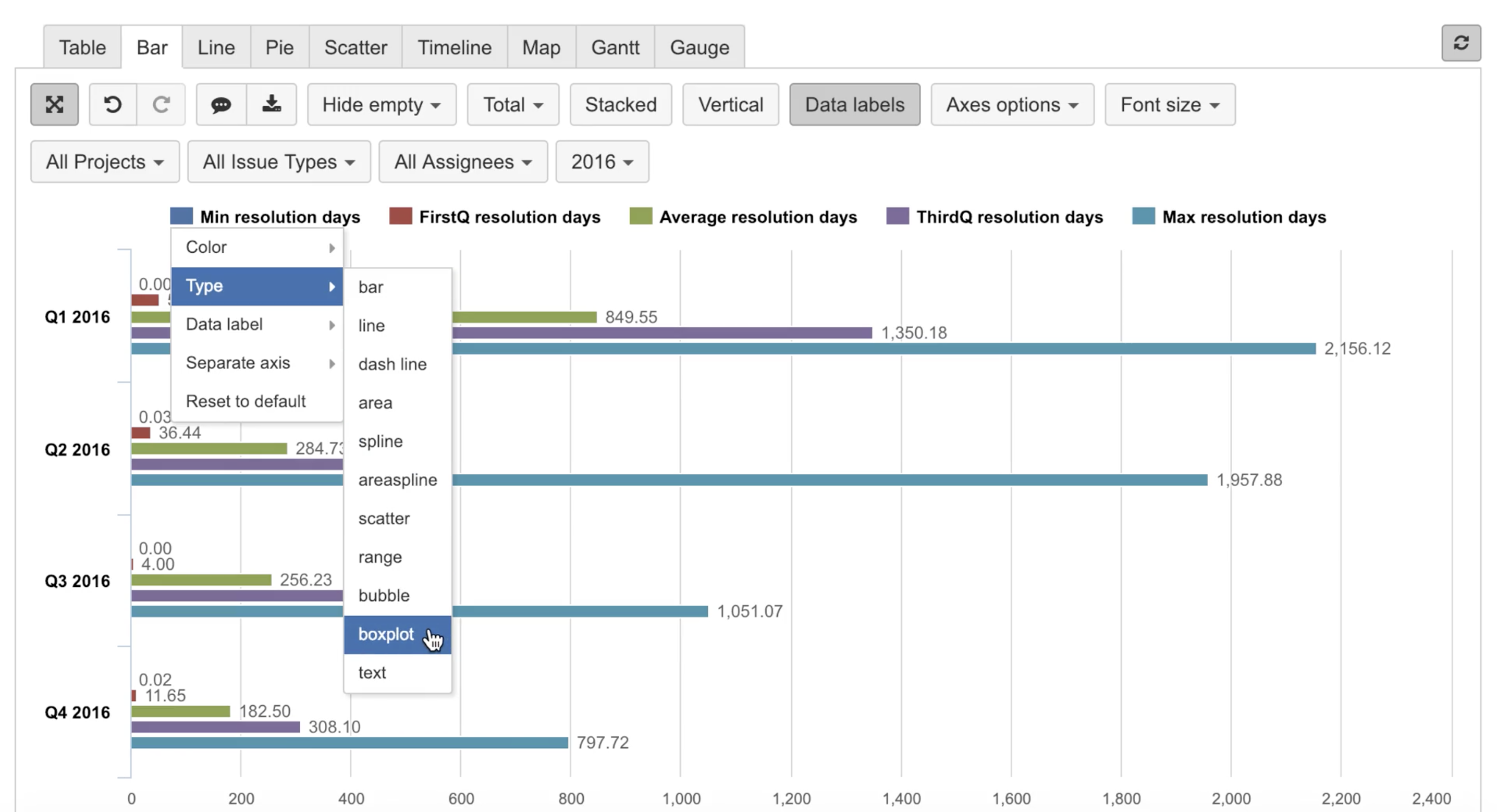Open the 2016 year filter
Screen dimensions: 1497x812
[602, 162]
